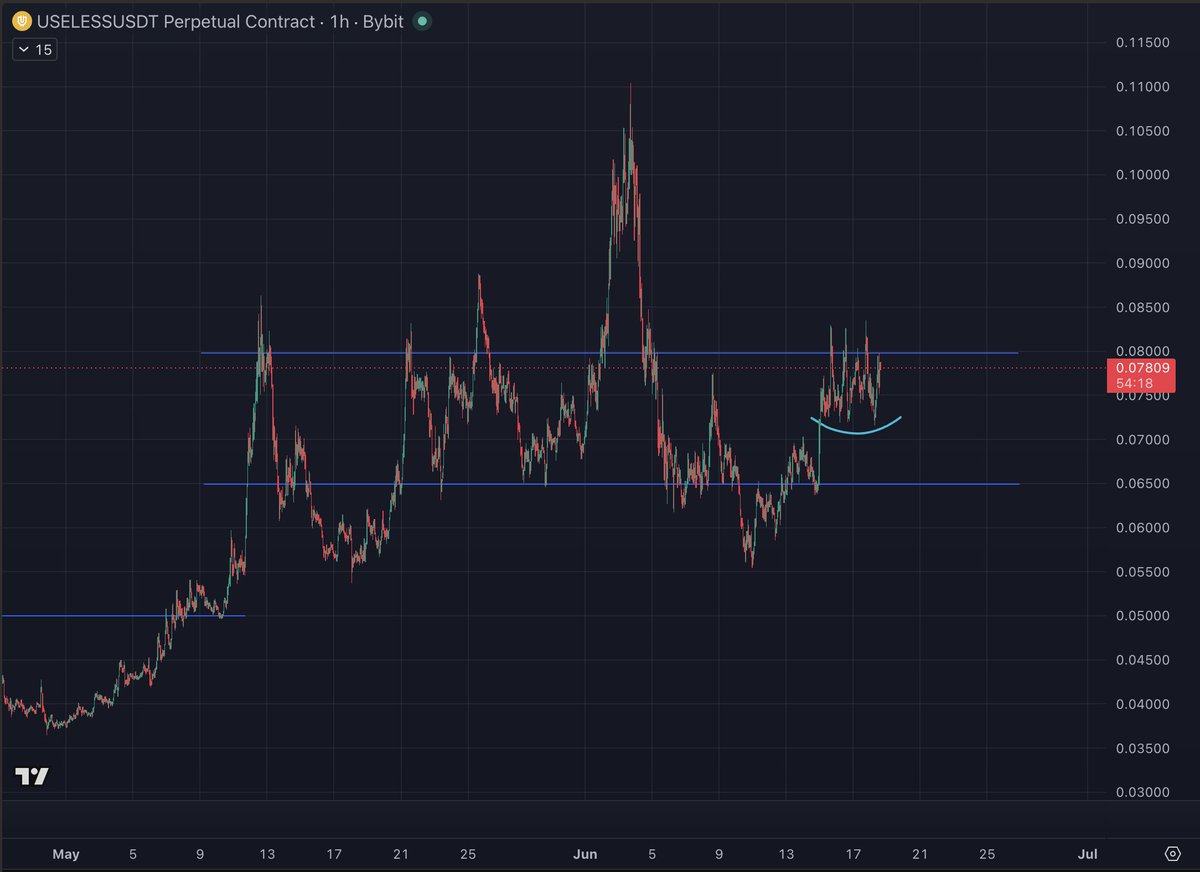This screenshot has width=1200, height=872.
Task: Click the 0.11500 price axis label
Action: (x=1143, y=43)
